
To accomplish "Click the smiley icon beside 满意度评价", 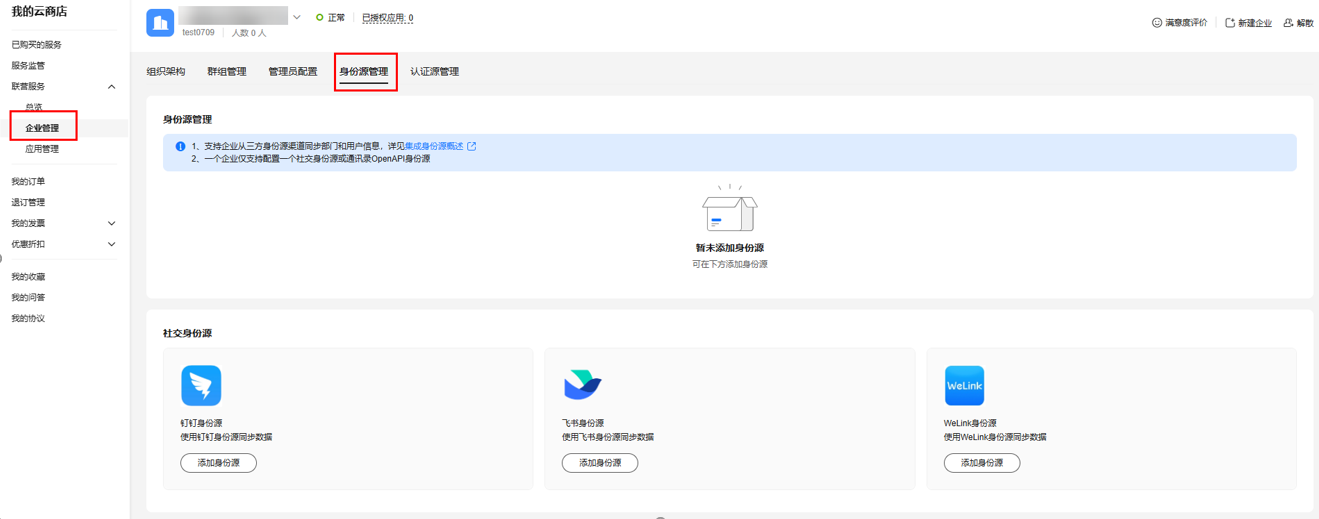I will click(1157, 23).
